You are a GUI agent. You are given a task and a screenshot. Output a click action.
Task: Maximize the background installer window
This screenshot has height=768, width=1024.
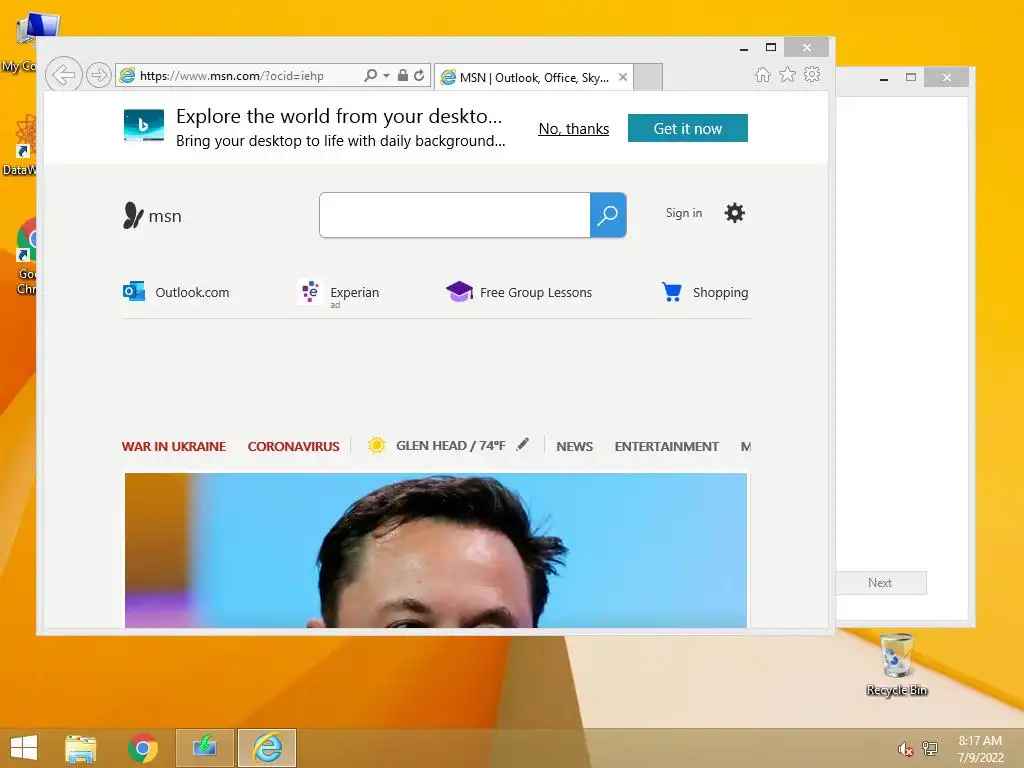click(x=911, y=77)
